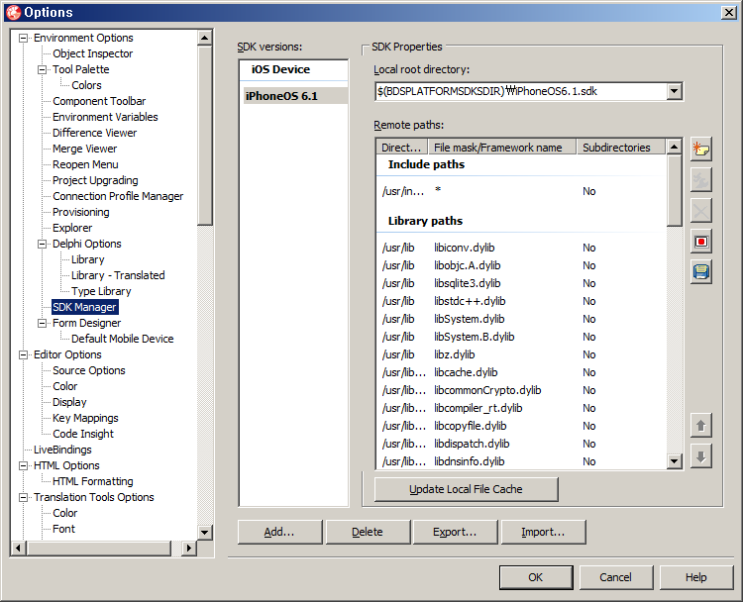Collapse the Tool Palette node

(x=42, y=70)
